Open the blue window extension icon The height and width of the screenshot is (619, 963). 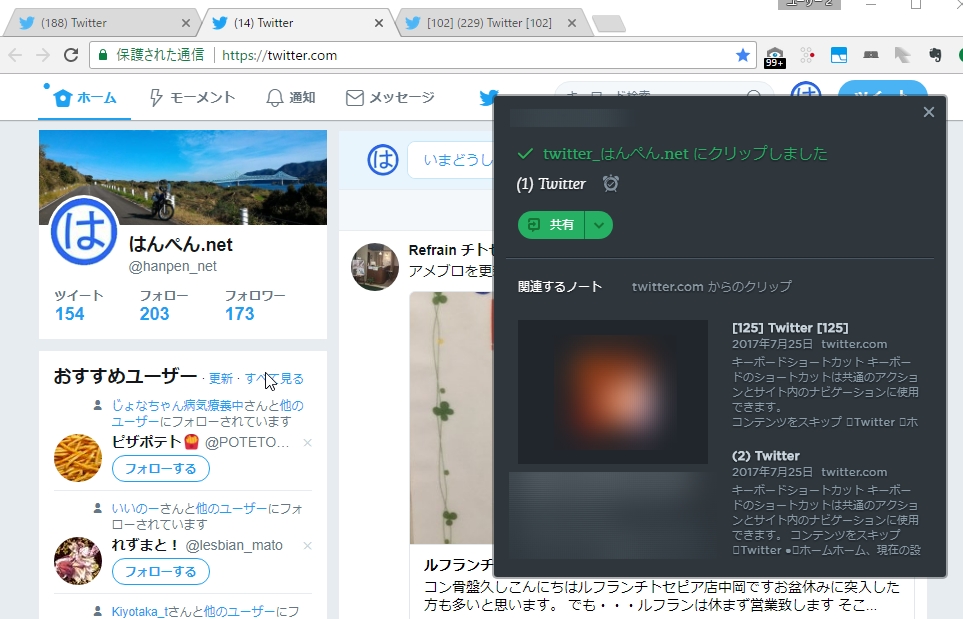point(839,55)
